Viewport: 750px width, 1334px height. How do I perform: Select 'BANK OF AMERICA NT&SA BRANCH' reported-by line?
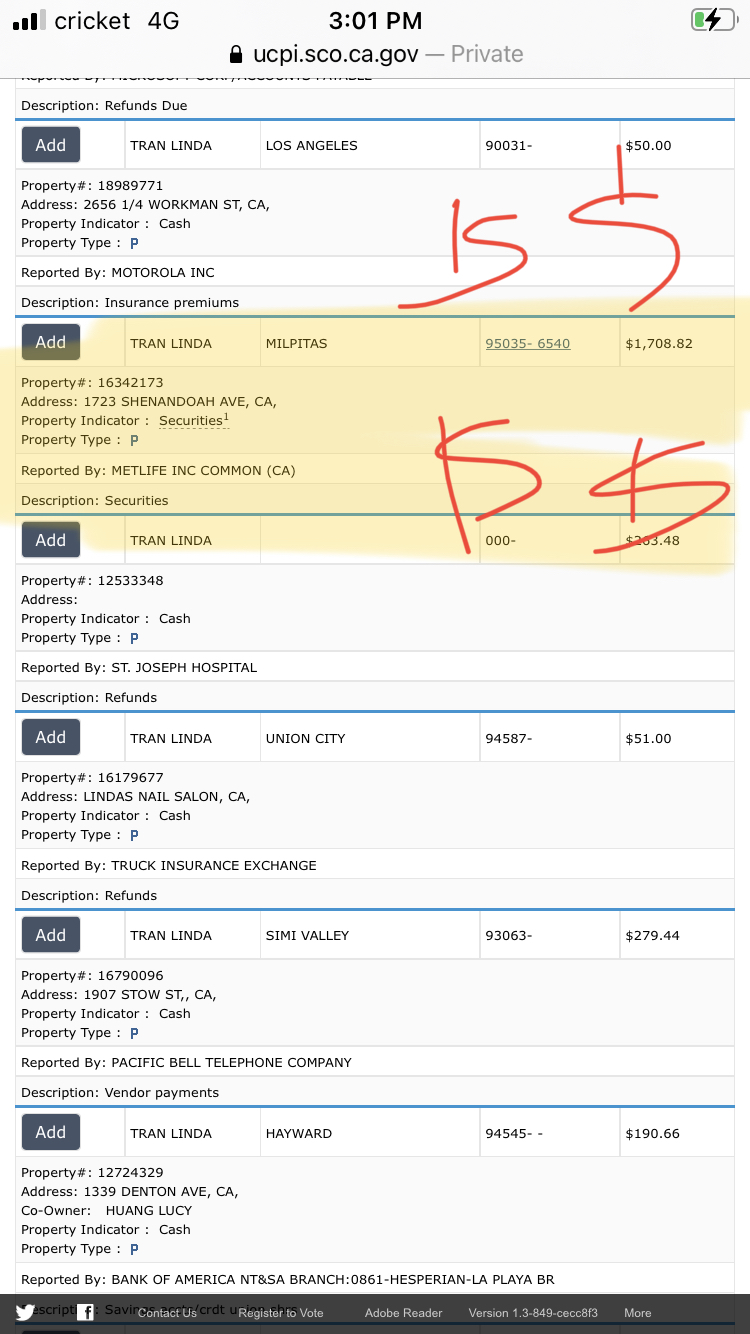288,1279
